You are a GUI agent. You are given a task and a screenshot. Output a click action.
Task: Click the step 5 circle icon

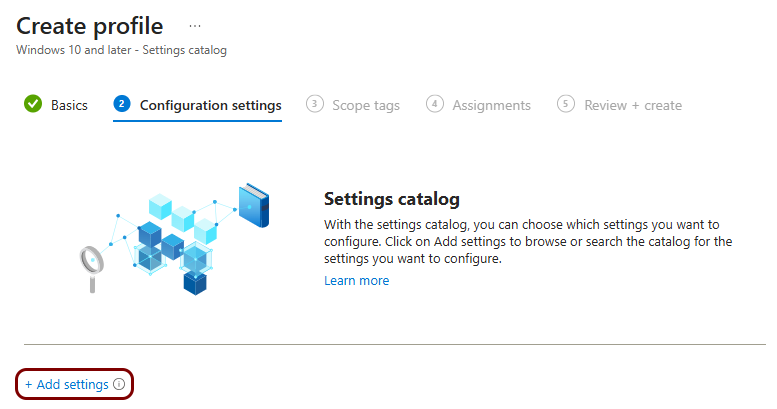566,104
